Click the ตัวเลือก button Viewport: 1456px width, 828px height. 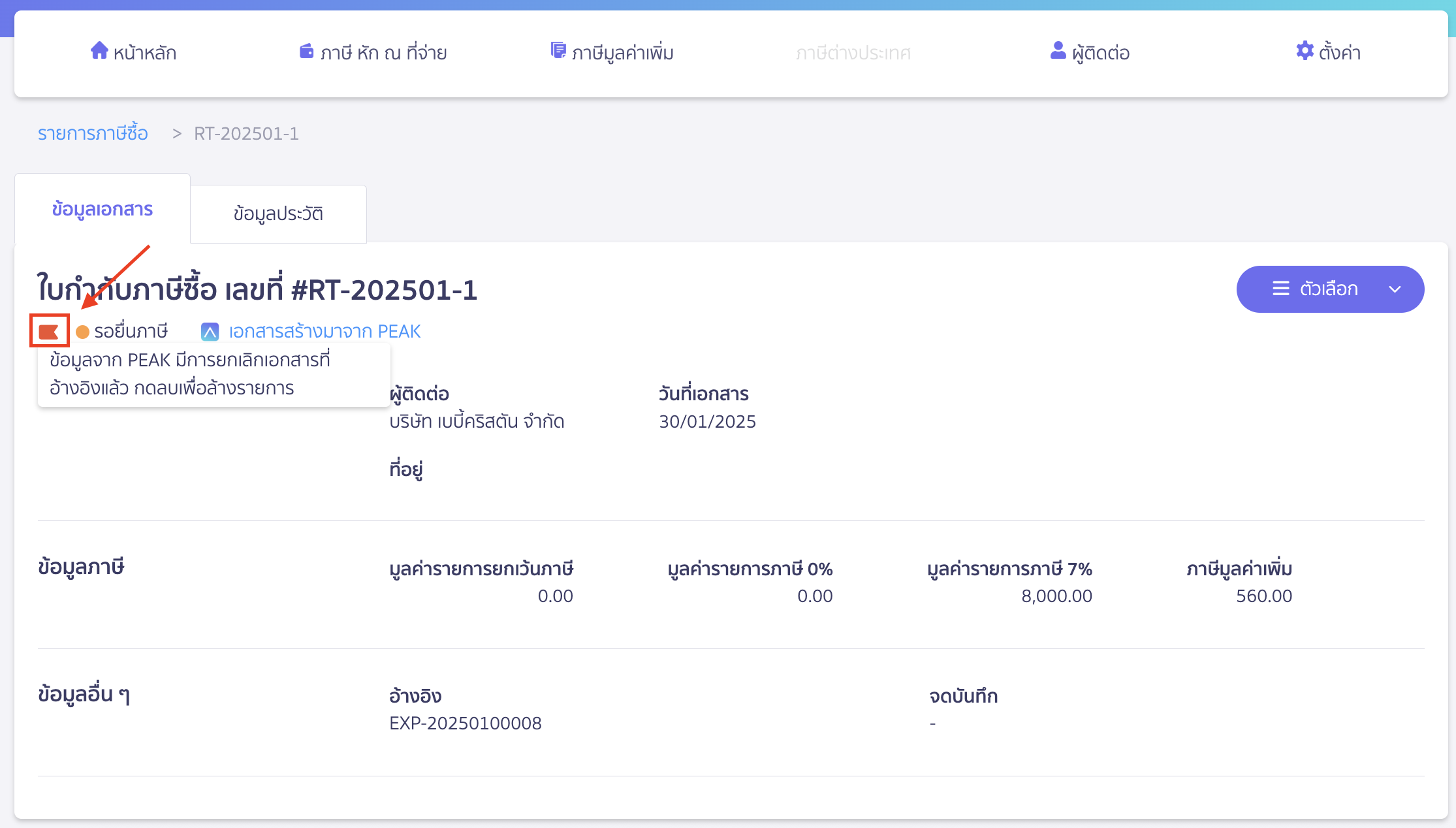1330,289
